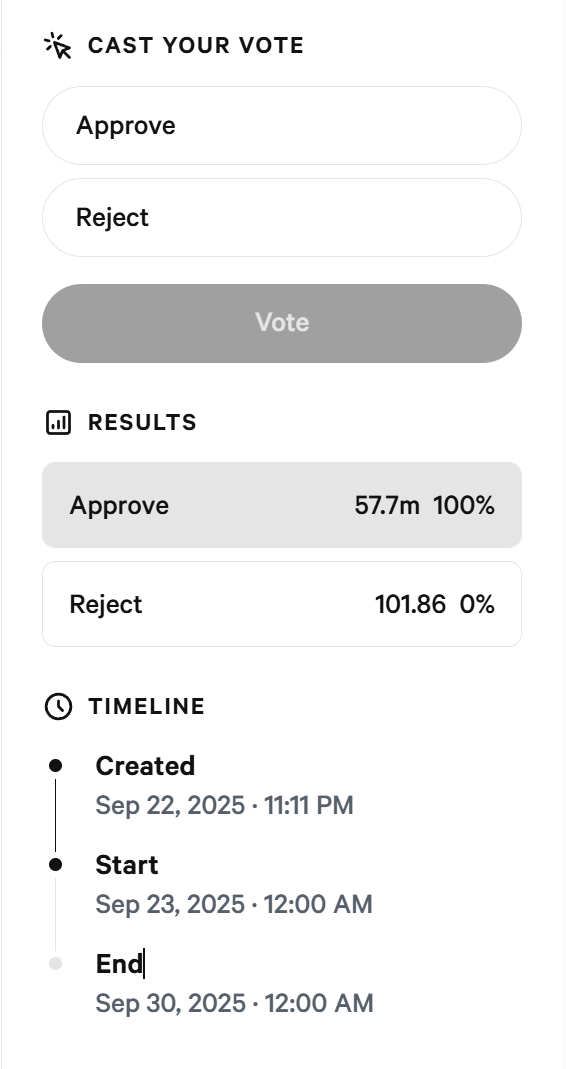Open the Approve results row
This screenshot has height=1069, width=566.
[282, 505]
